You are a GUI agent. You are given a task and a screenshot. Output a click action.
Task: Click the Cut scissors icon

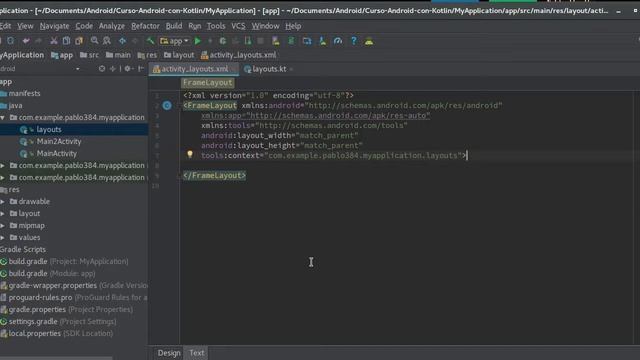pyautogui.click(x=53, y=41)
